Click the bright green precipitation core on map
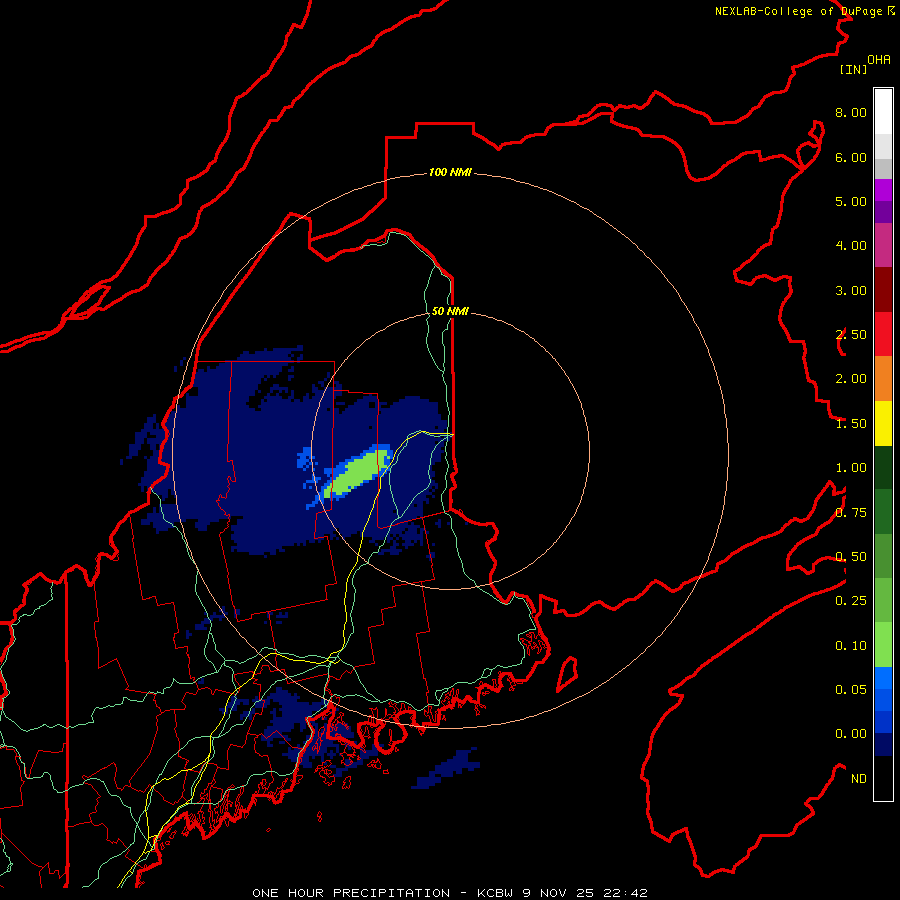The image size is (900, 900). pos(358,472)
